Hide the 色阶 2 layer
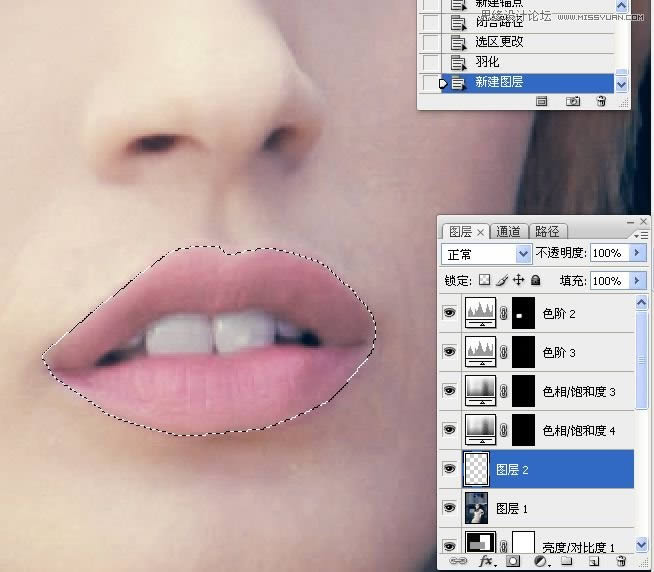Screen dimensions: 654x572 [x=450, y=314]
